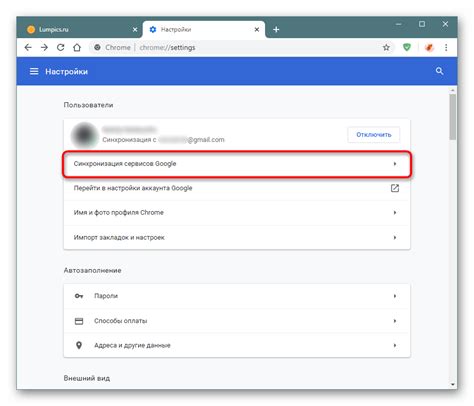Close the Lumpics.ru tab

(x=135, y=30)
